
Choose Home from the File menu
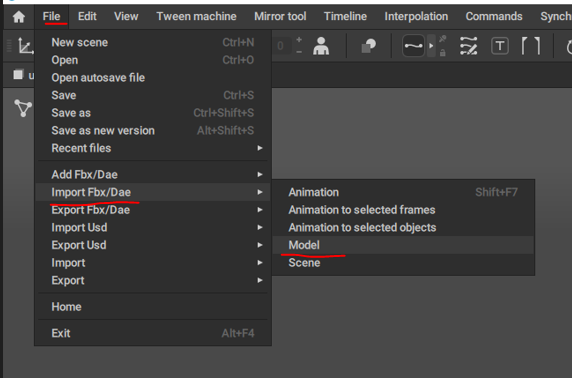pyautogui.click(x=153, y=306)
